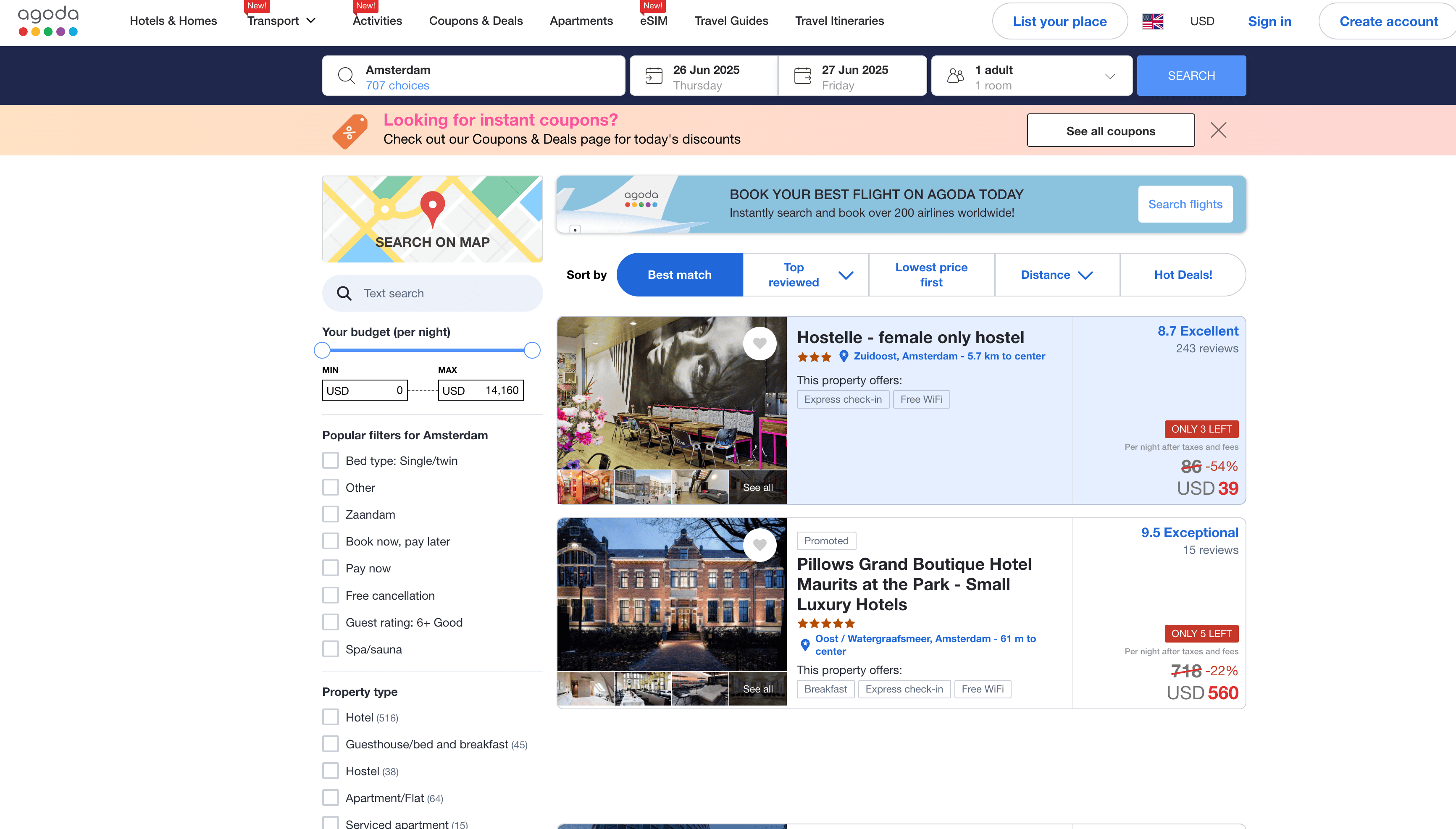This screenshot has width=1456, height=829.
Task: Check Bed type: Single/twin filter
Action: 330,460
